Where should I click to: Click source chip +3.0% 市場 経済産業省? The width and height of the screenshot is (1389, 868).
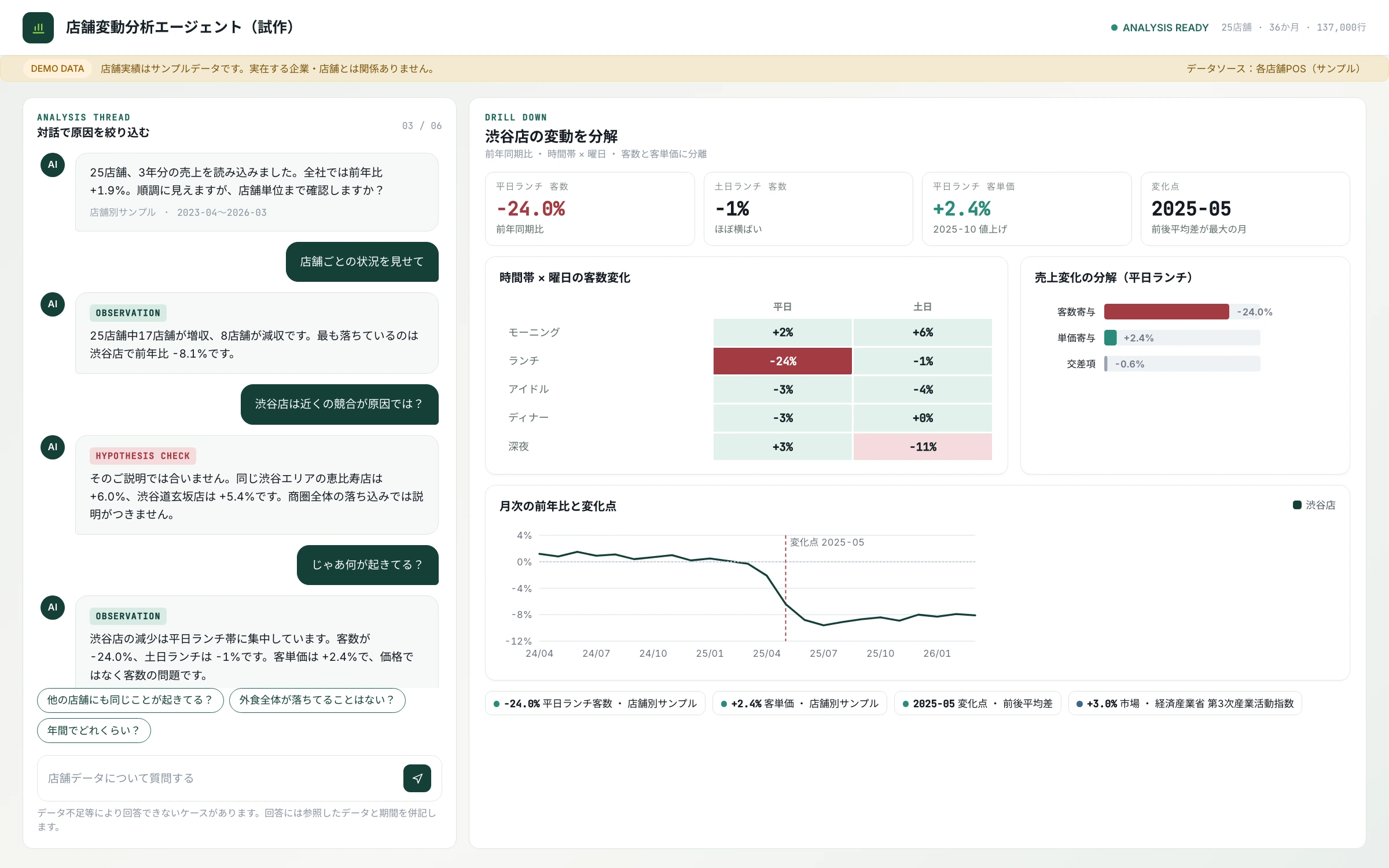pyautogui.click(x=1185, y=704)
